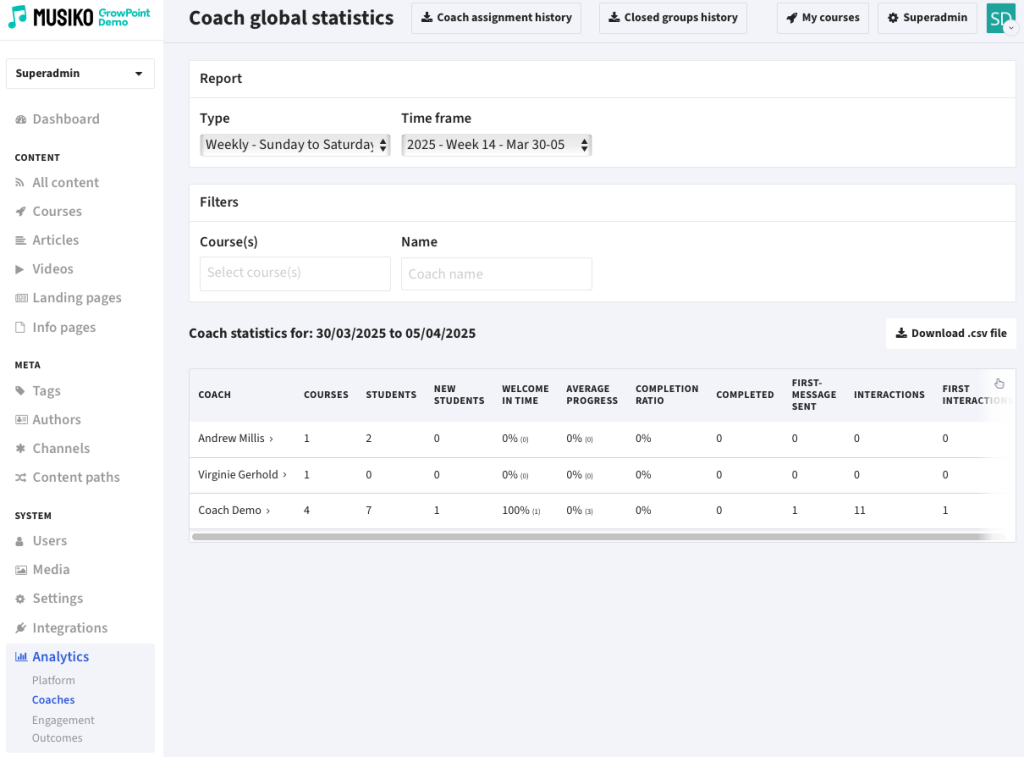Open Courses in the sidebar
The height and width of the screenshot is (757, 1024).
tap(57, 212)
